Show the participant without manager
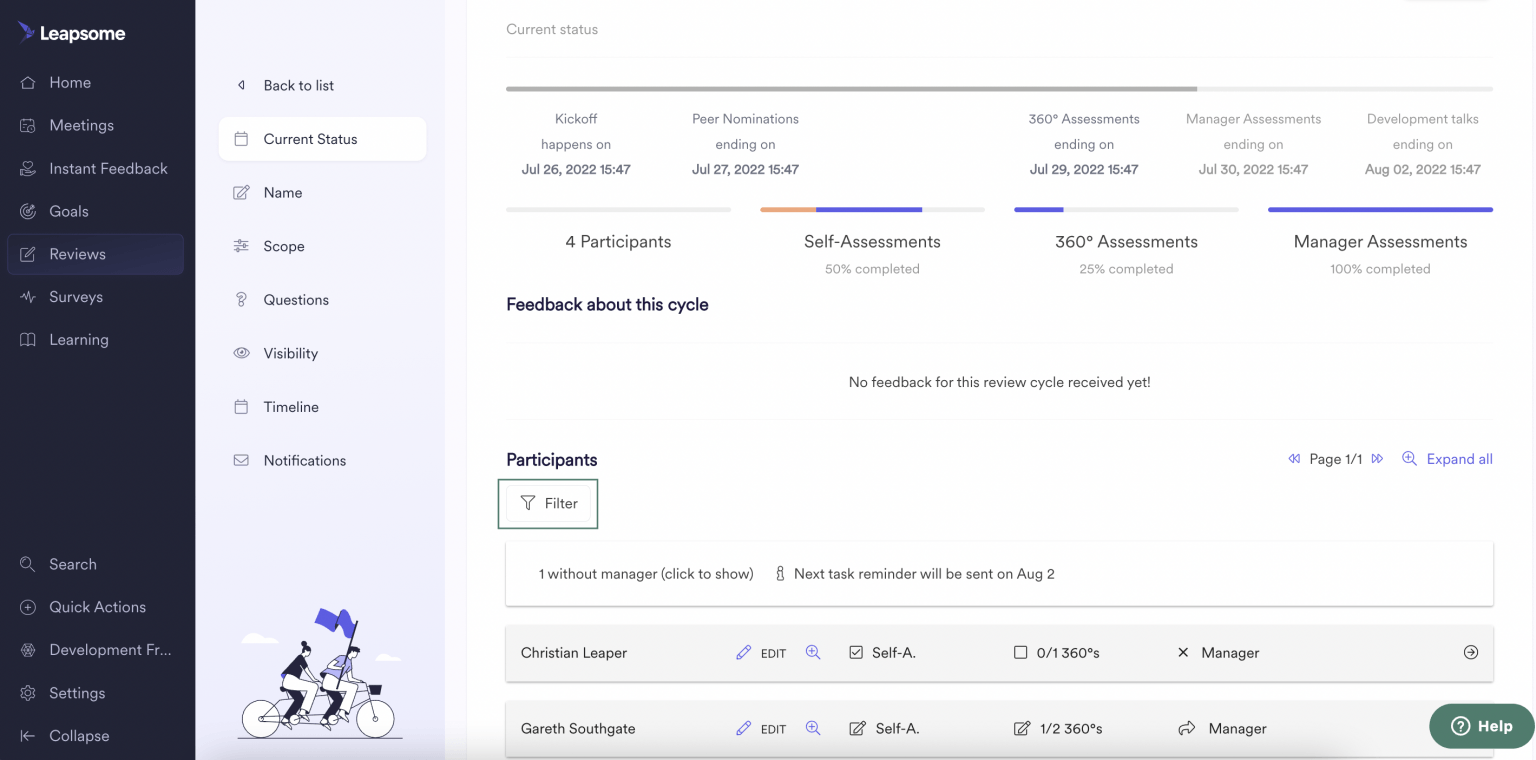This screenshot has width=1536, height=760. [x=645, y=573]
